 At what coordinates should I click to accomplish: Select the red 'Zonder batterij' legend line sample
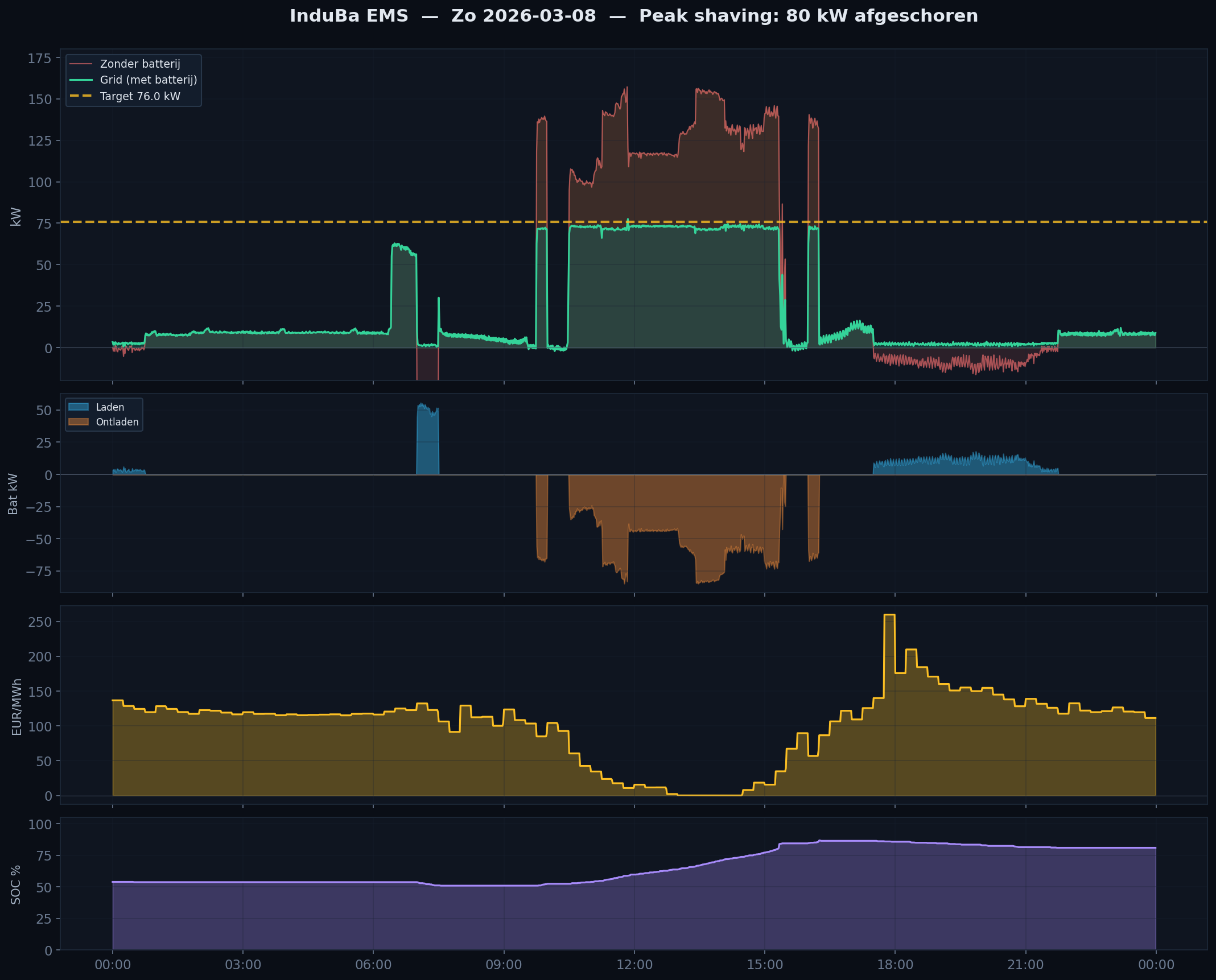pos(81,64)
